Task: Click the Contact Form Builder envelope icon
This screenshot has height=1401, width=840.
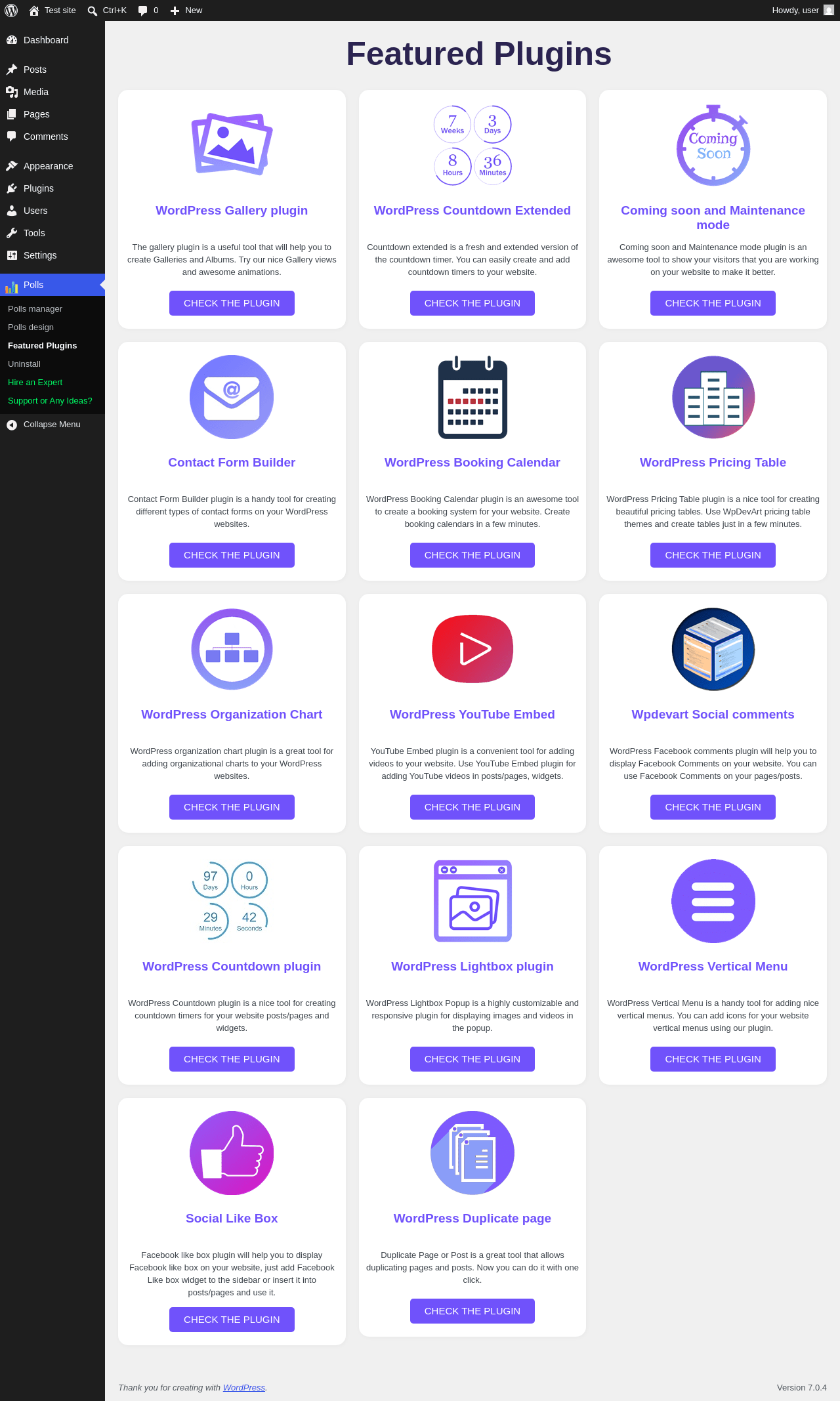Action: point(232,397)
